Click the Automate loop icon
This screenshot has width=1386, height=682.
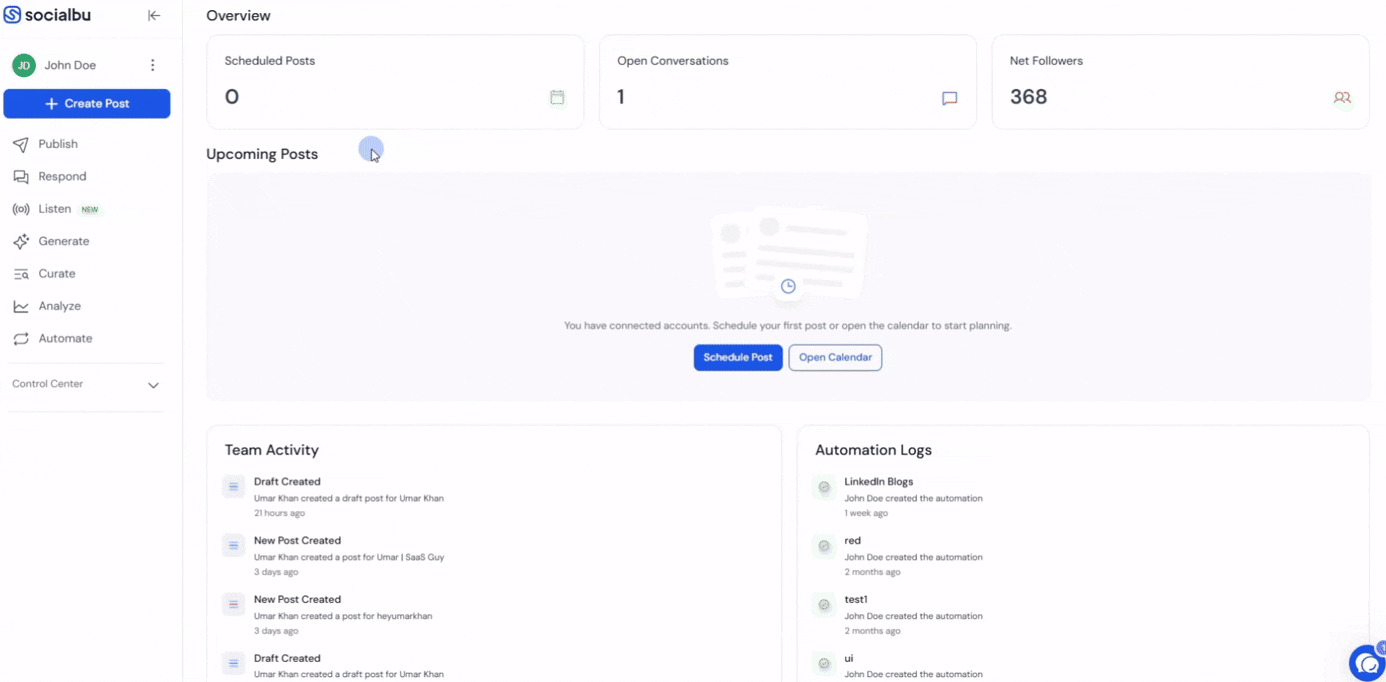[x=21, y=339]
